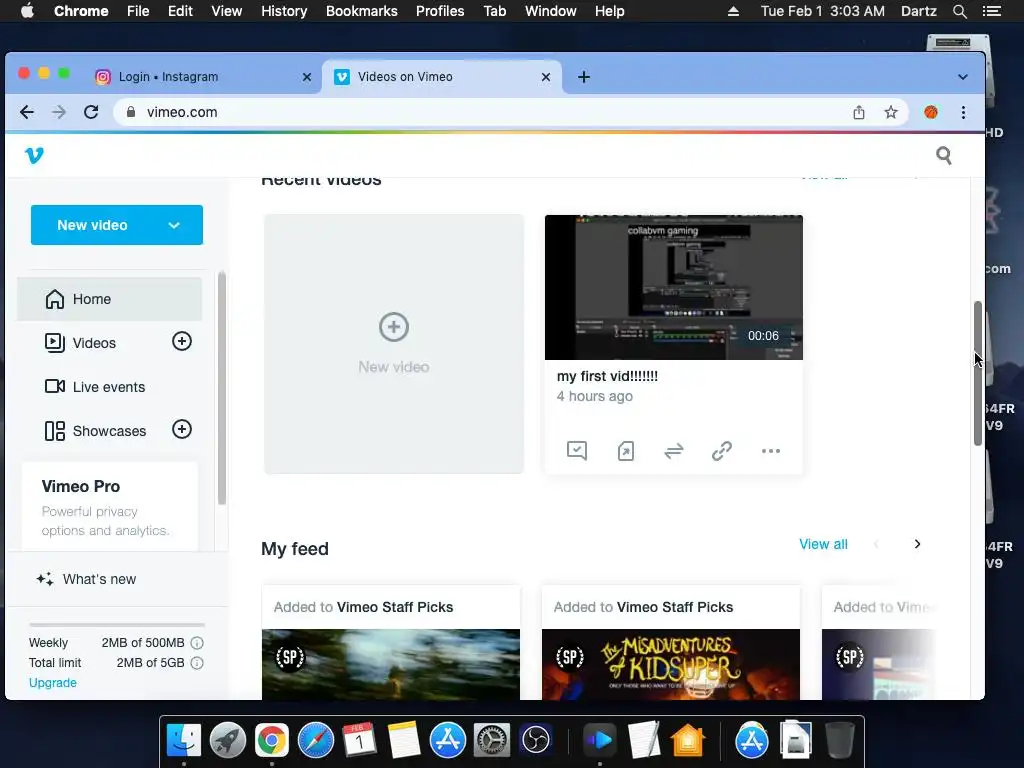Image resolution: width=1024 pixels, height=768 pixels.
Task: Click the Upgrade link
Action: [52, 682]
